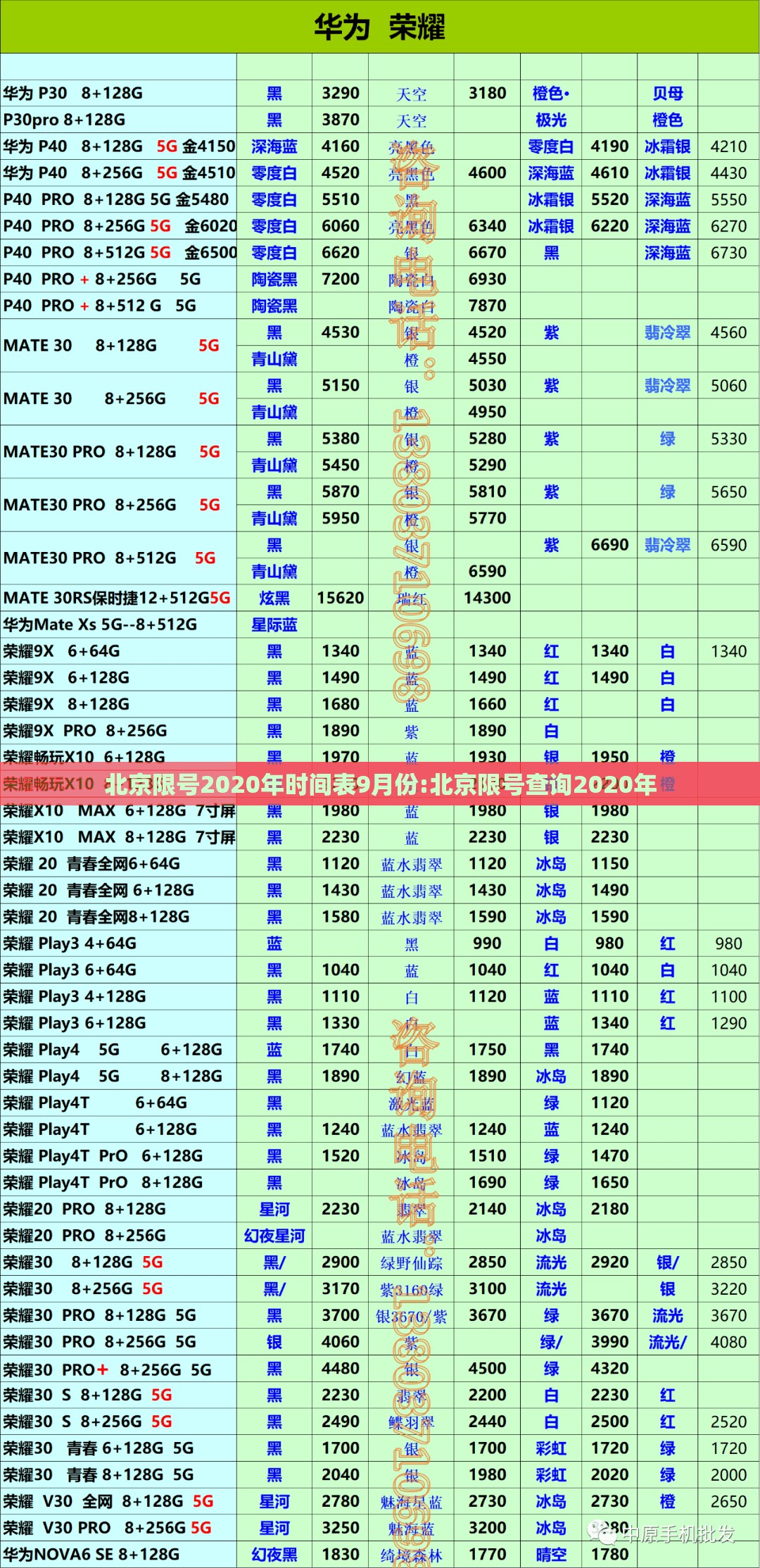Click the 荣耀20 PRO 8+256G row label
Screen dimensions: 760x1568
[x=84, y=1236]
